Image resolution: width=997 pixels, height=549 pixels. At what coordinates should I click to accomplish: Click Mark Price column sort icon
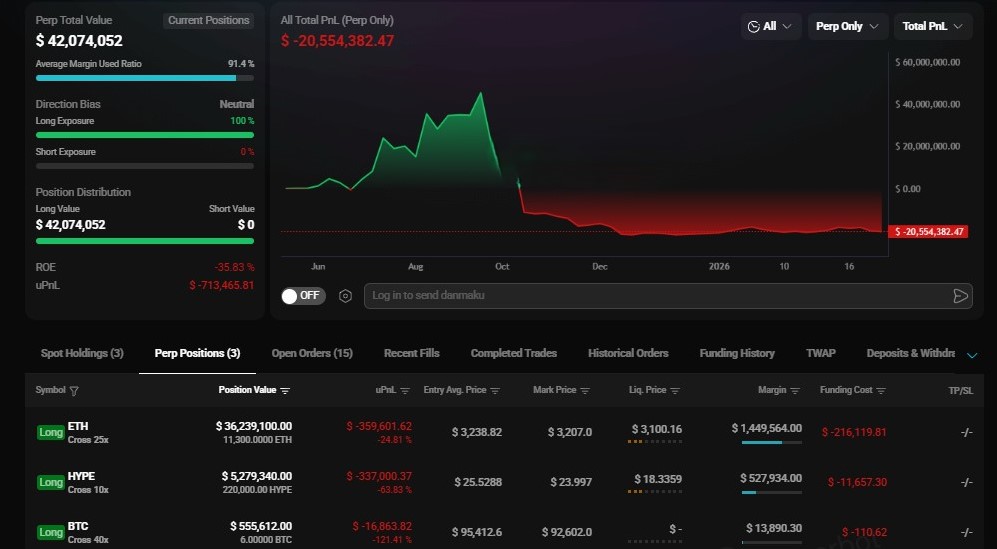point(585,391)
